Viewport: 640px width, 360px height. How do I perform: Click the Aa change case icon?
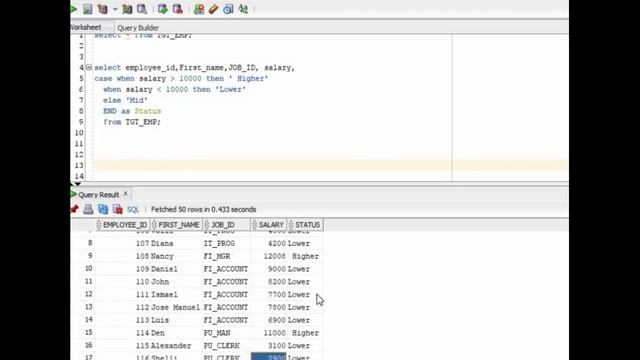(243, 9)
